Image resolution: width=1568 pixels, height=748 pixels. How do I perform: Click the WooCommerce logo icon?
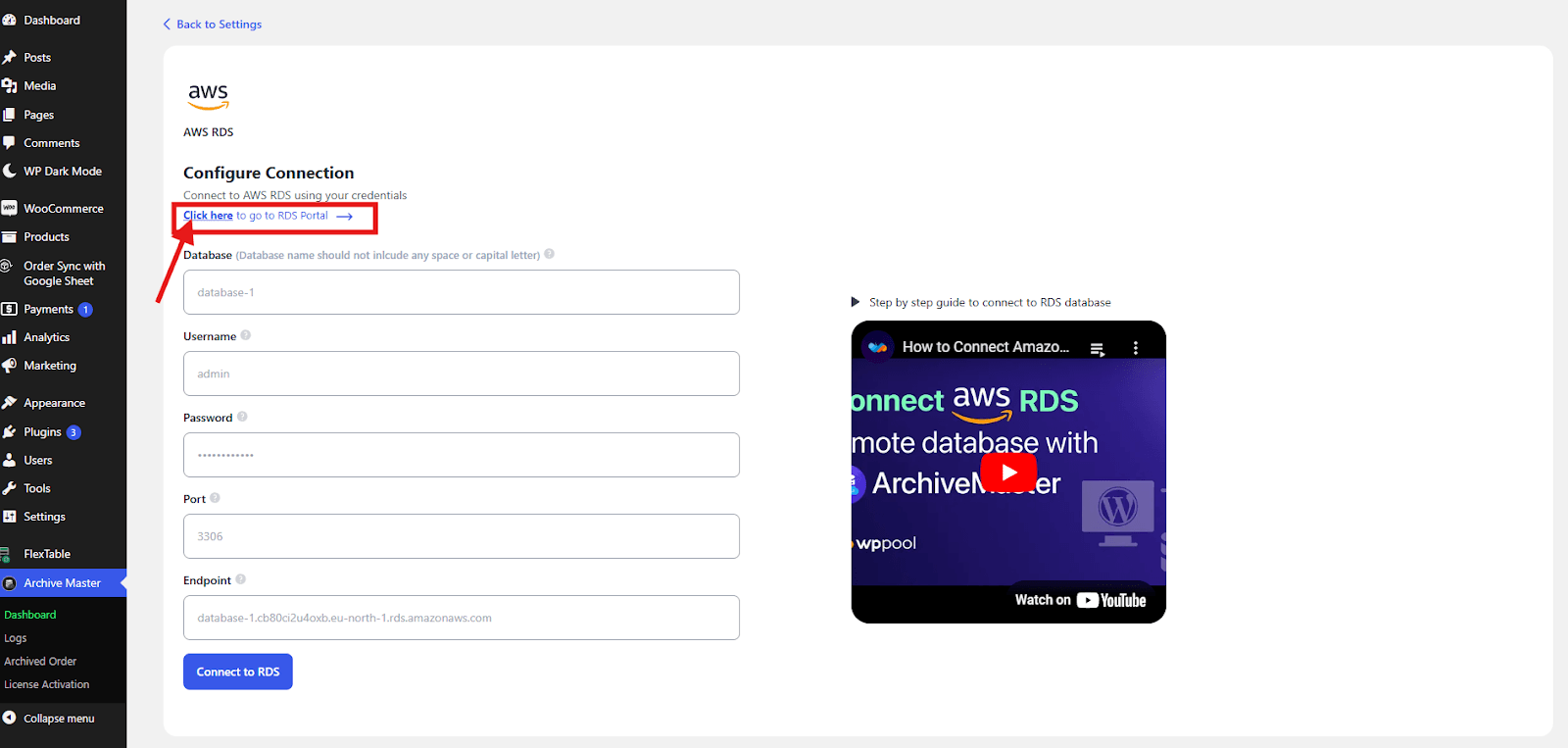click(x=9, y=208)
